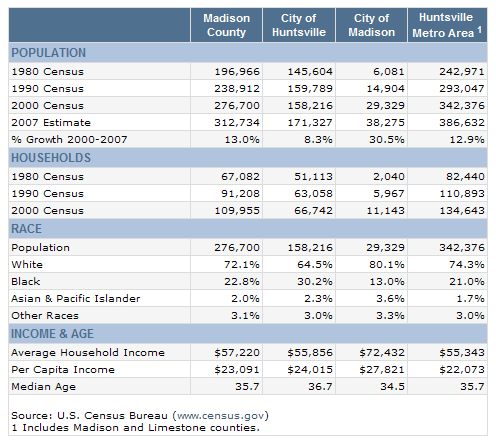Viewport: 496px width, 443px height.
Task: Click the Per Capita Income row label
Action: click(x=63, y=369)
